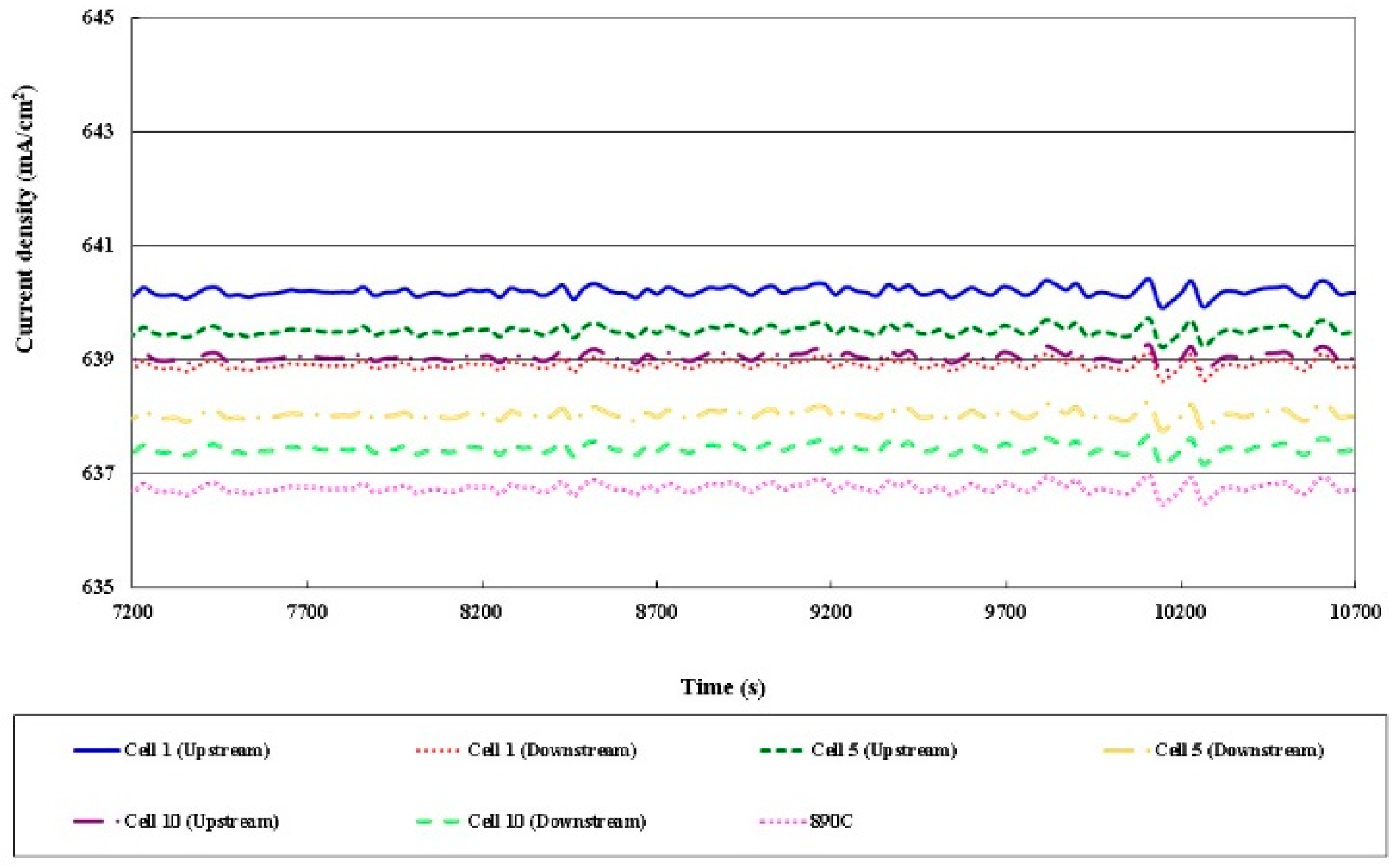
Task: Click the Current density axis title
Action: [x=25, y=220]
